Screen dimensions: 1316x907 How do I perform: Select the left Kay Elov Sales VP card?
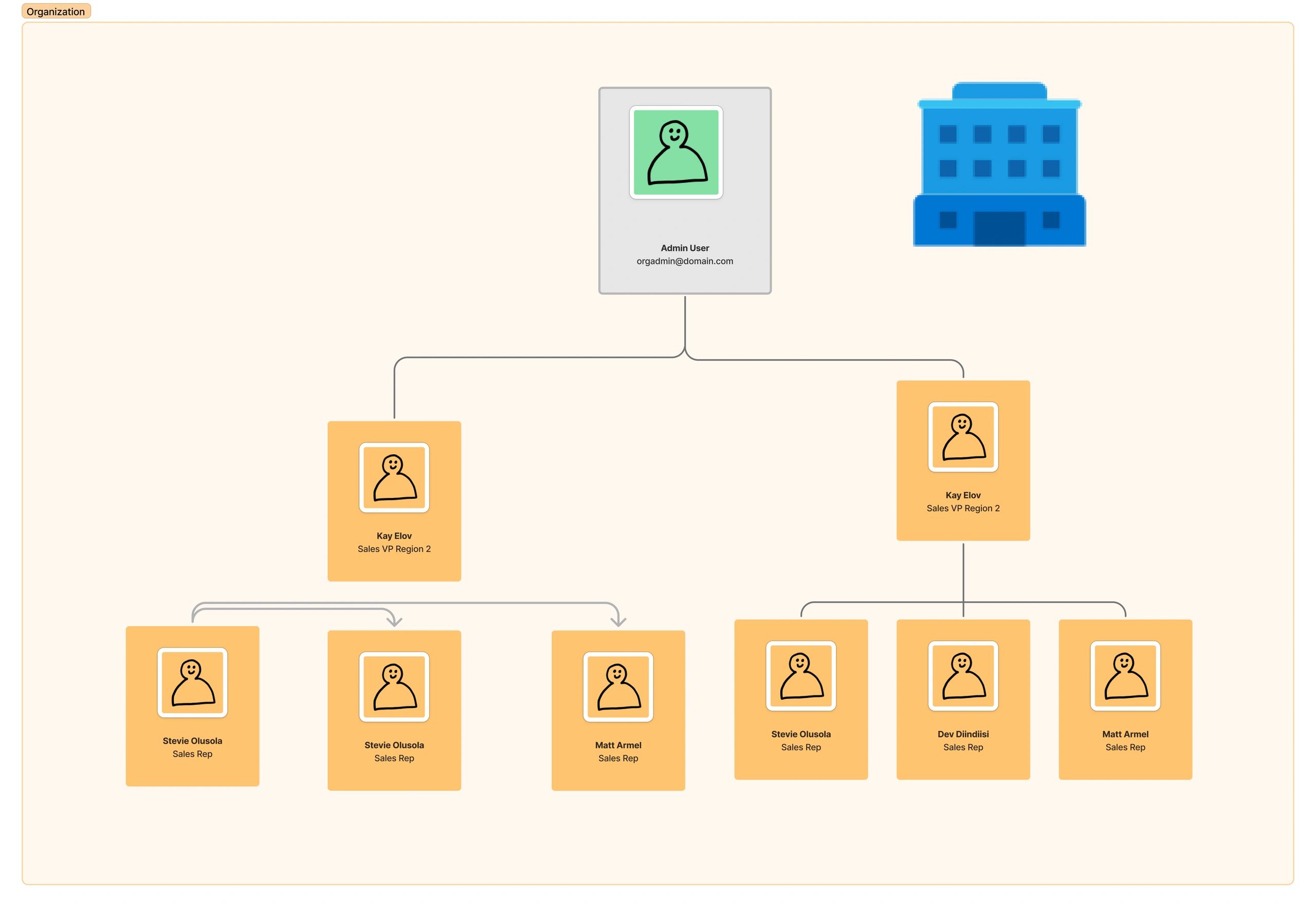(x=394, y=500)
